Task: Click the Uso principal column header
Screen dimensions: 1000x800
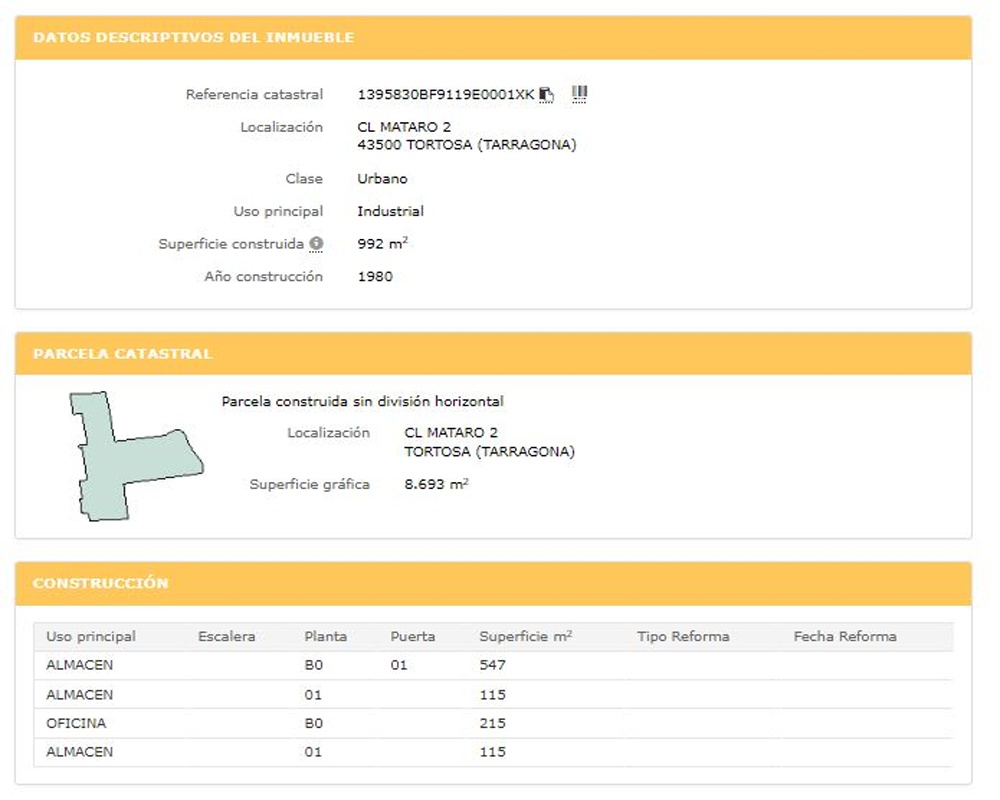Action: click(91, 637)
